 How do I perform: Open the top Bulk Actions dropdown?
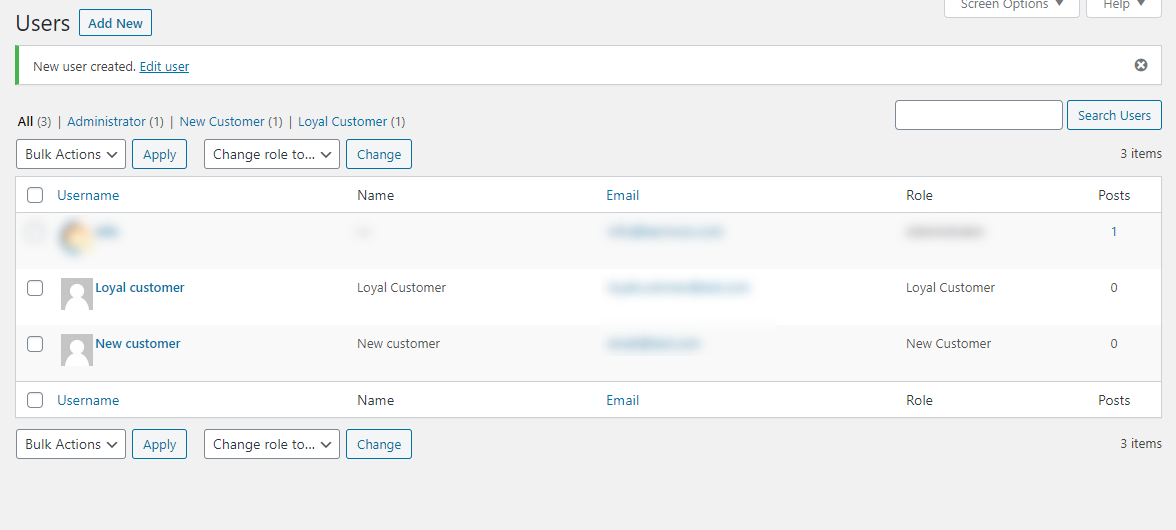tap(71, 154)
